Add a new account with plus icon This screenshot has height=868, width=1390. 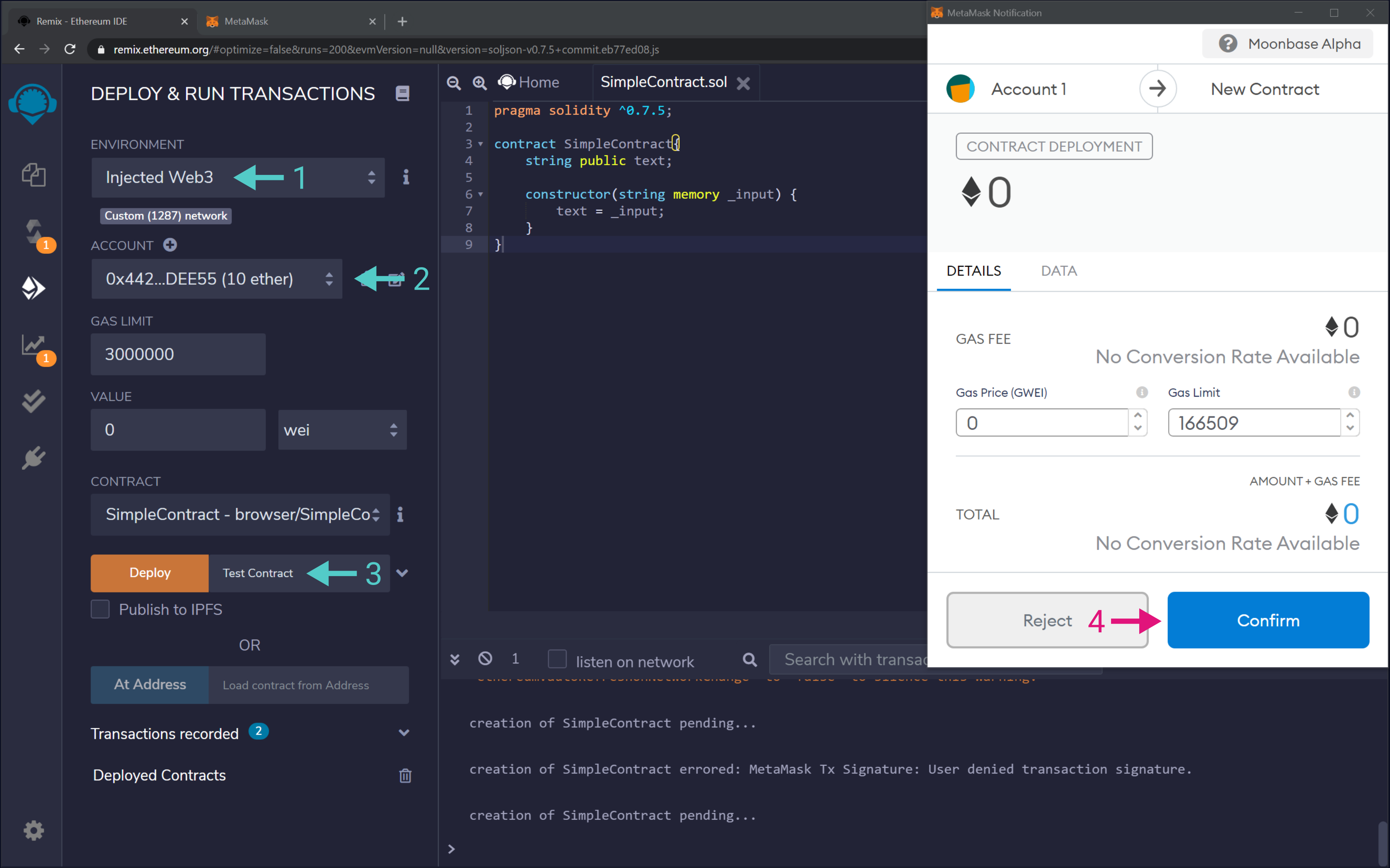(170, 244)
